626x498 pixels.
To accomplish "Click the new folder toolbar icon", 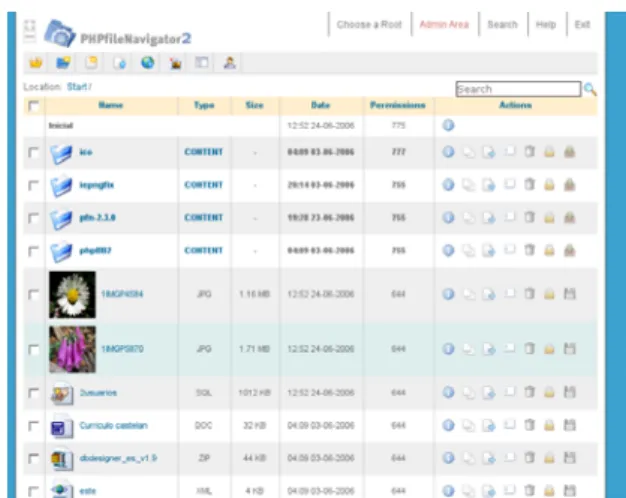I will point(63,63).
